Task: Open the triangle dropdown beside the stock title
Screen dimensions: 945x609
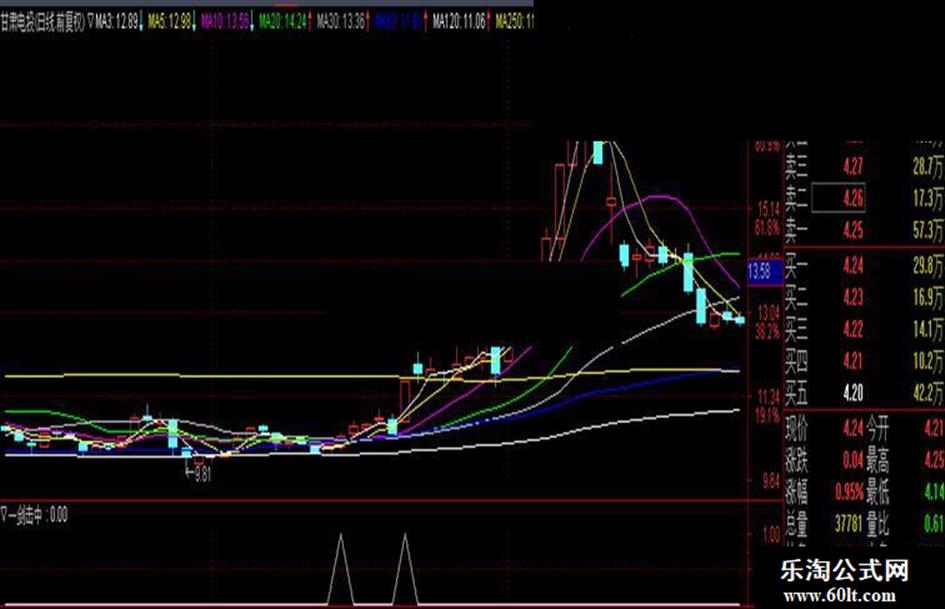Action: [90, 22]
